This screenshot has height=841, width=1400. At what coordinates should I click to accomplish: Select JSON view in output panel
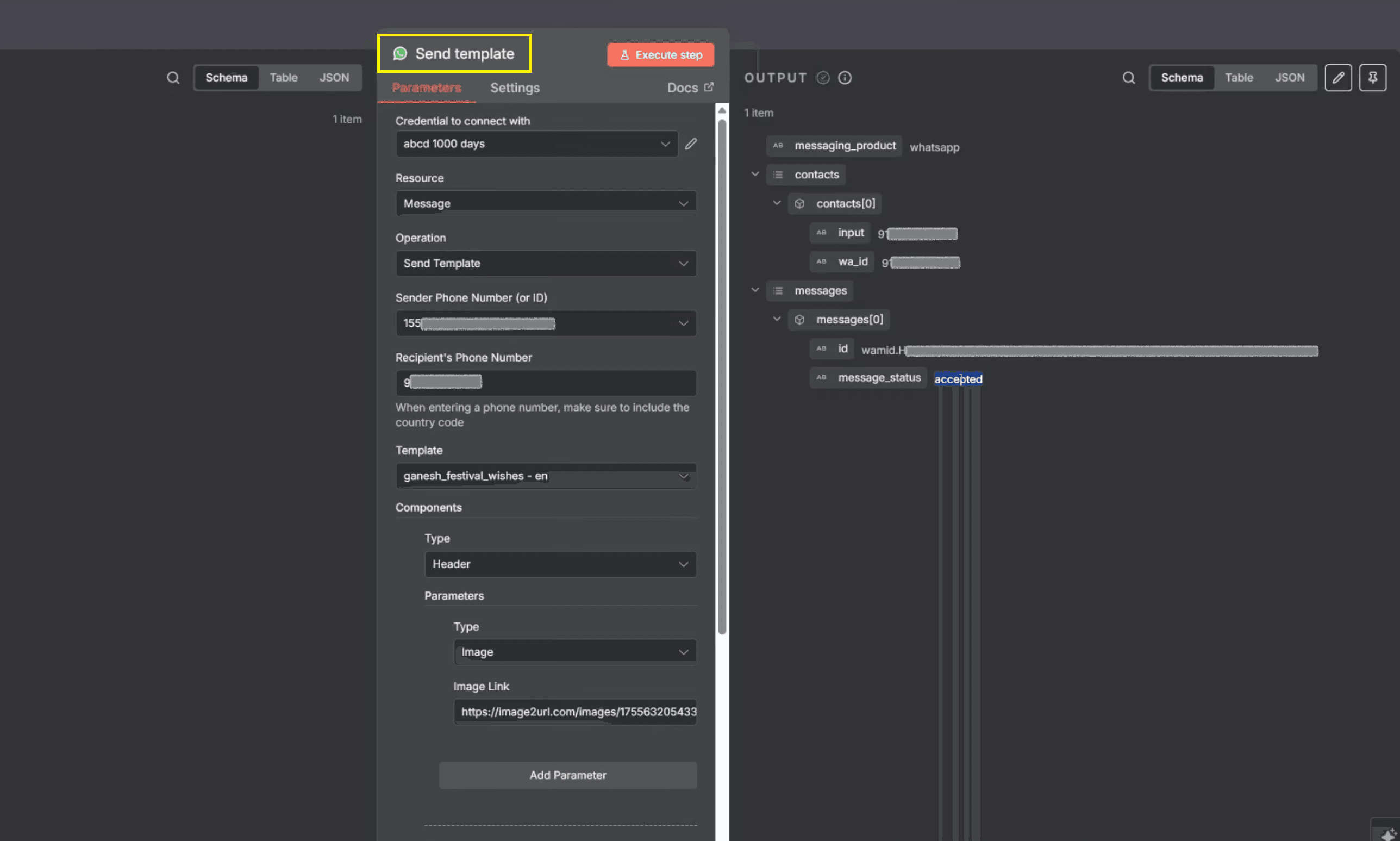coord(1290,78)
